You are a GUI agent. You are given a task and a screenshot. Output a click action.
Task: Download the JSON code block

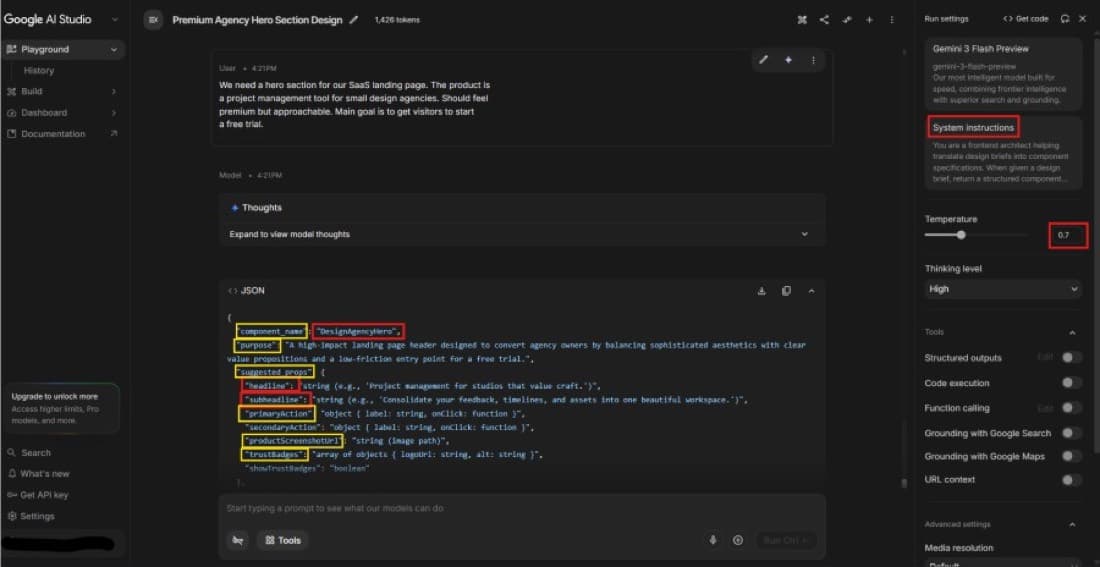(762, 291)
